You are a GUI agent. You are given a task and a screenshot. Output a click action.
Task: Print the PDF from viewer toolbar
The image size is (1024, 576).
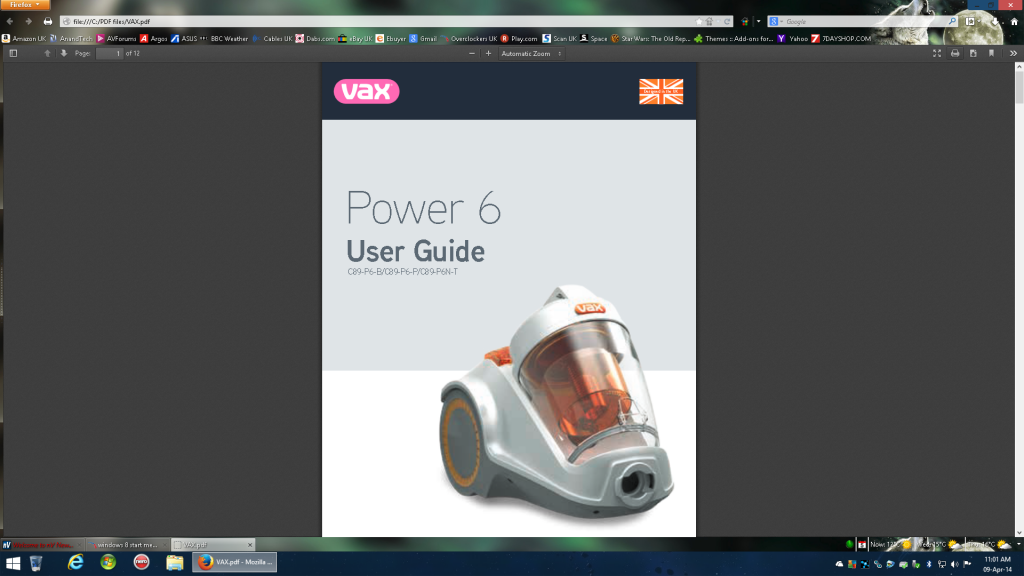[955, 54]
